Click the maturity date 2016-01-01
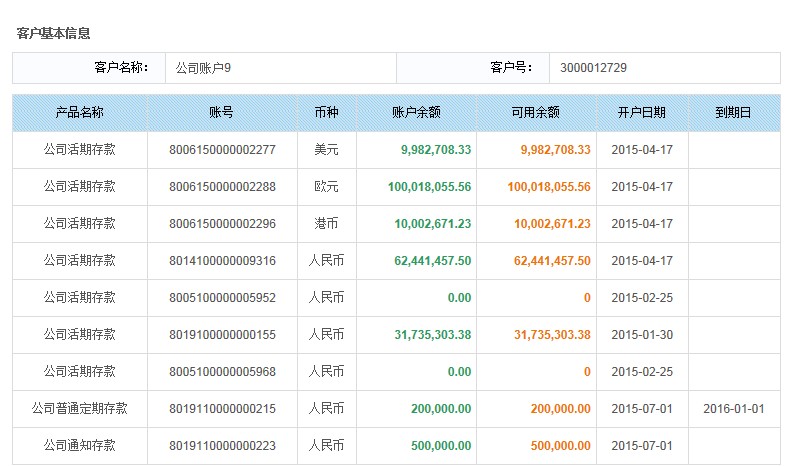786x466 pixels. click(x=734, y=409)
